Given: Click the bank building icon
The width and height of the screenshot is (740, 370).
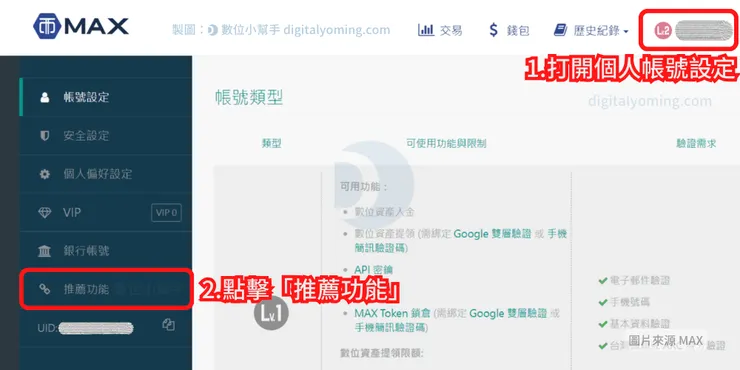Looking at the screenshot, I should pyautogui.click(x=45, y=251).
